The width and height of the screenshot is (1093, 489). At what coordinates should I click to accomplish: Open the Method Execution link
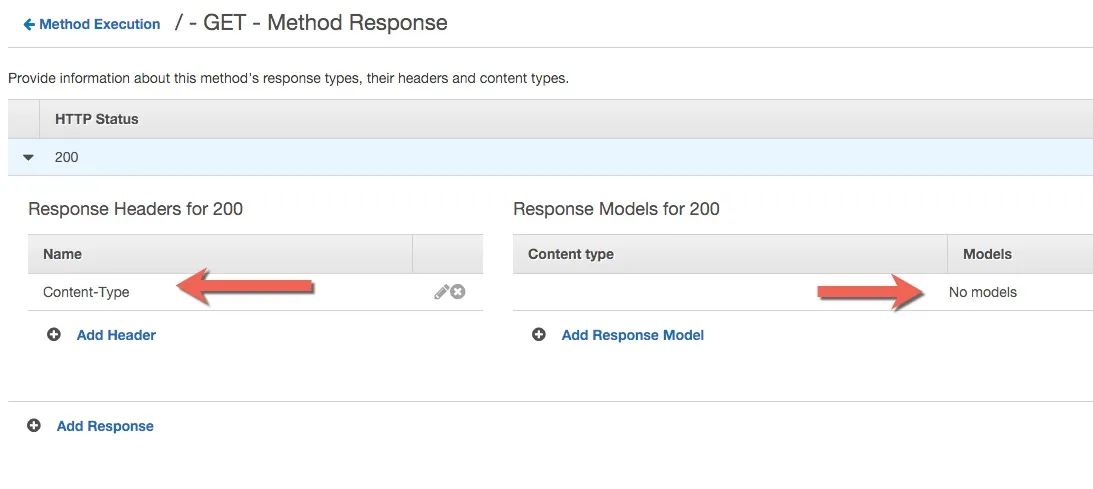pos(99,24)
